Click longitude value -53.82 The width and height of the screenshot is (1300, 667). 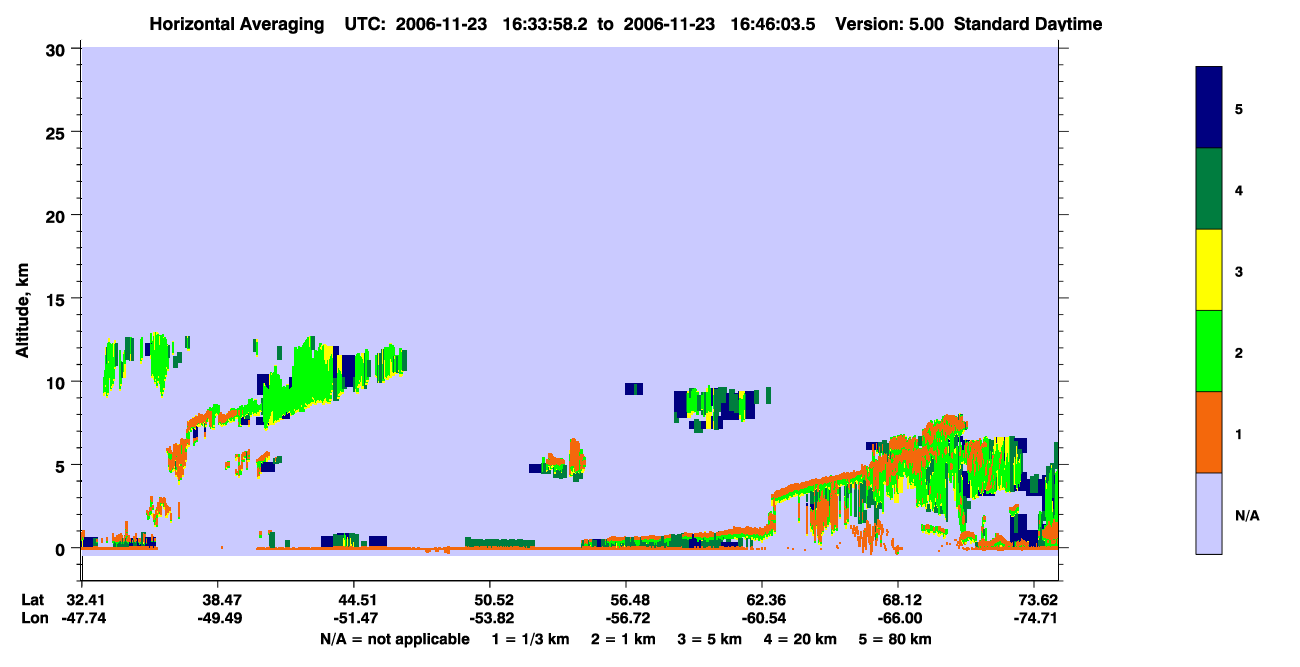(490, 618)
